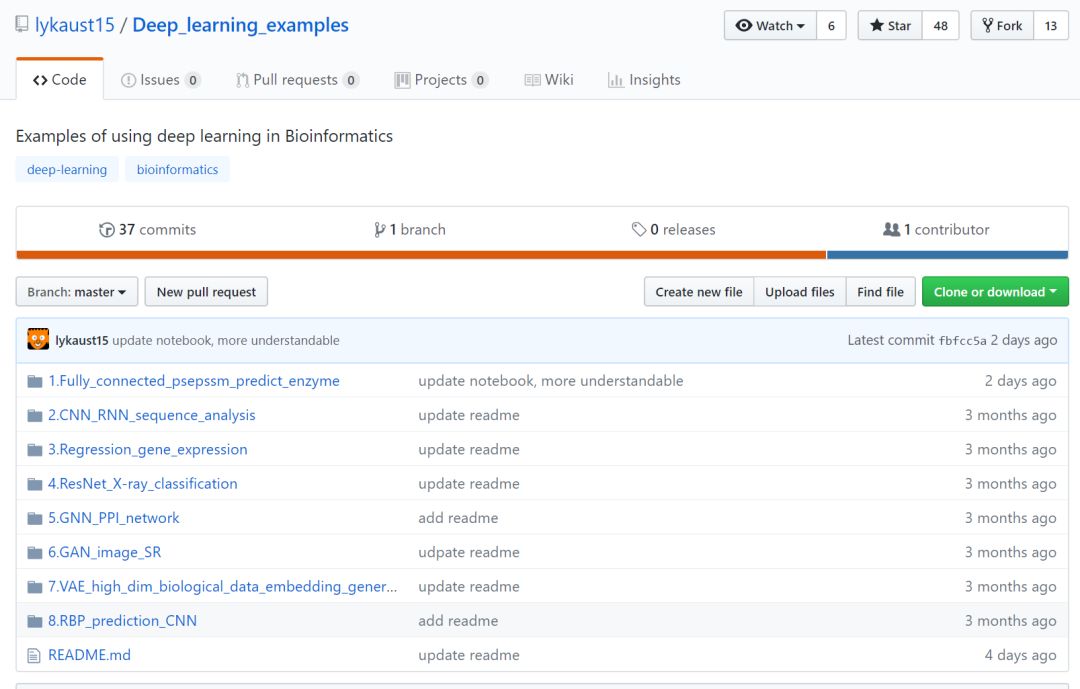Click the README.md file icon
Screen dimensions: 1080x689
pyautogui.click(x=35, y=655)
